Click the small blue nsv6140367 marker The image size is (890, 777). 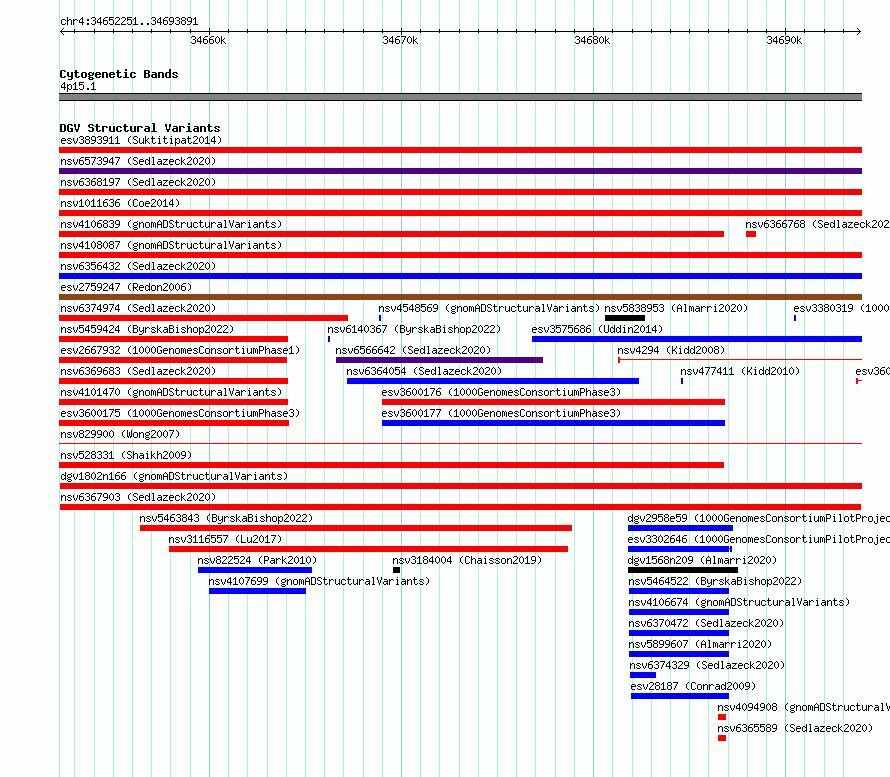(329, 339)
